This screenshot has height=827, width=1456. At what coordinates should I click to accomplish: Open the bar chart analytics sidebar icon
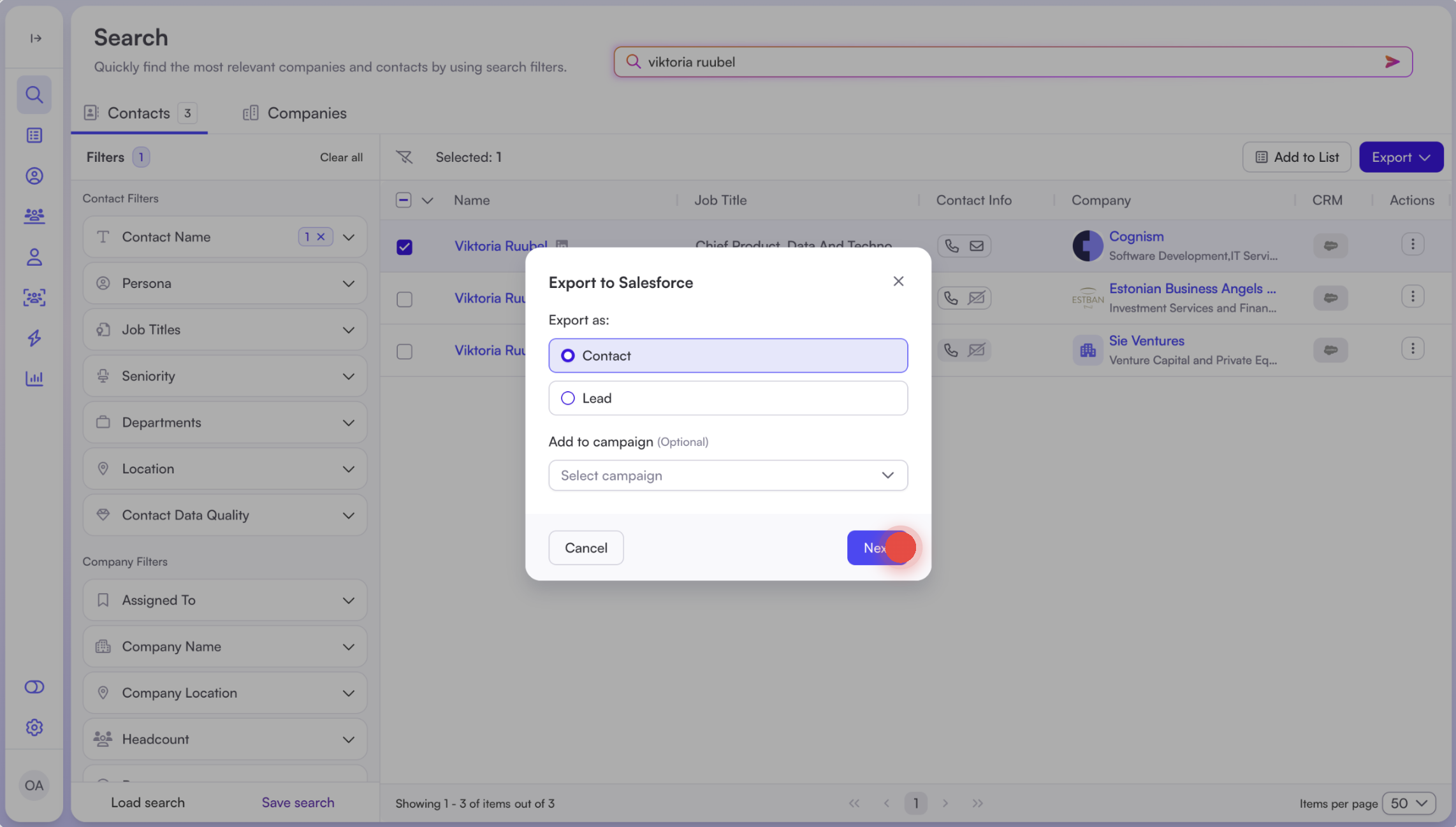click(34, 378)
